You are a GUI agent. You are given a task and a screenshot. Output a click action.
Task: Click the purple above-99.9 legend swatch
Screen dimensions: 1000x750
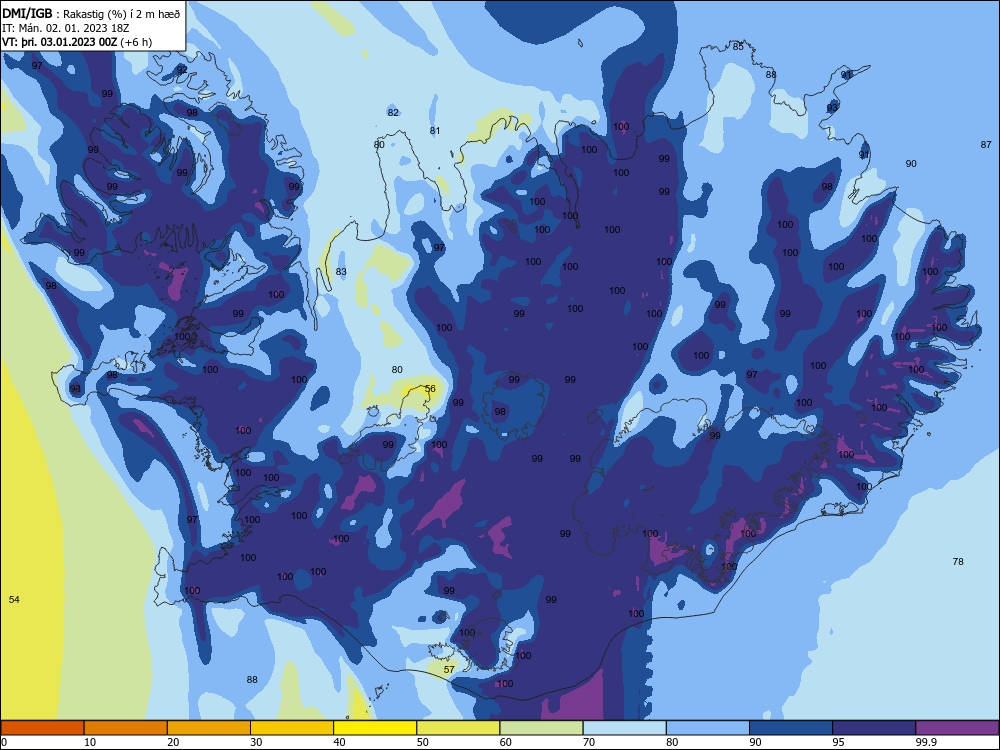coord(957,728)
